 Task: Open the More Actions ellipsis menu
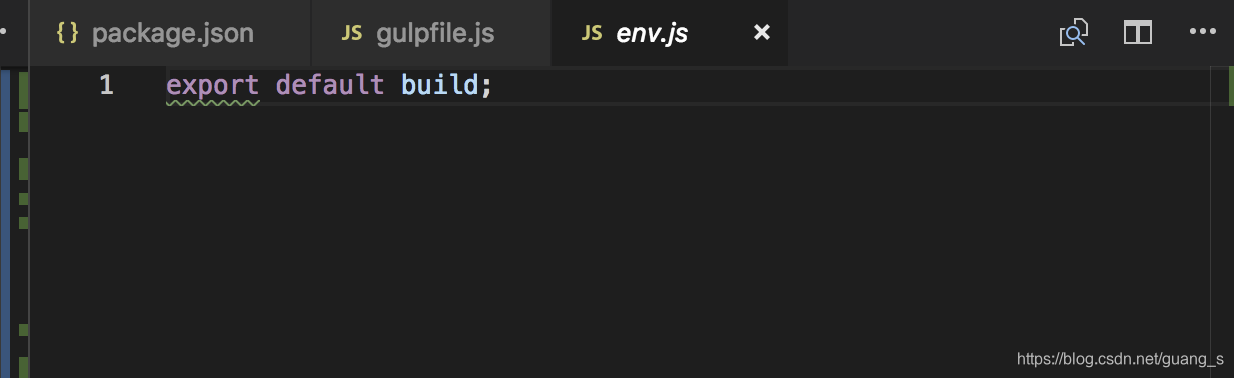point(1202,32)
